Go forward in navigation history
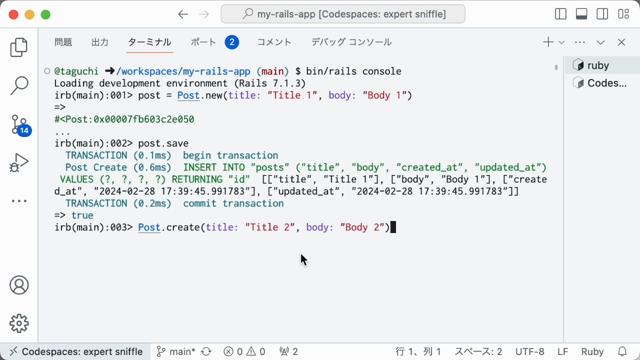Screen dimensions: 640x360 [x=204, y=14]
